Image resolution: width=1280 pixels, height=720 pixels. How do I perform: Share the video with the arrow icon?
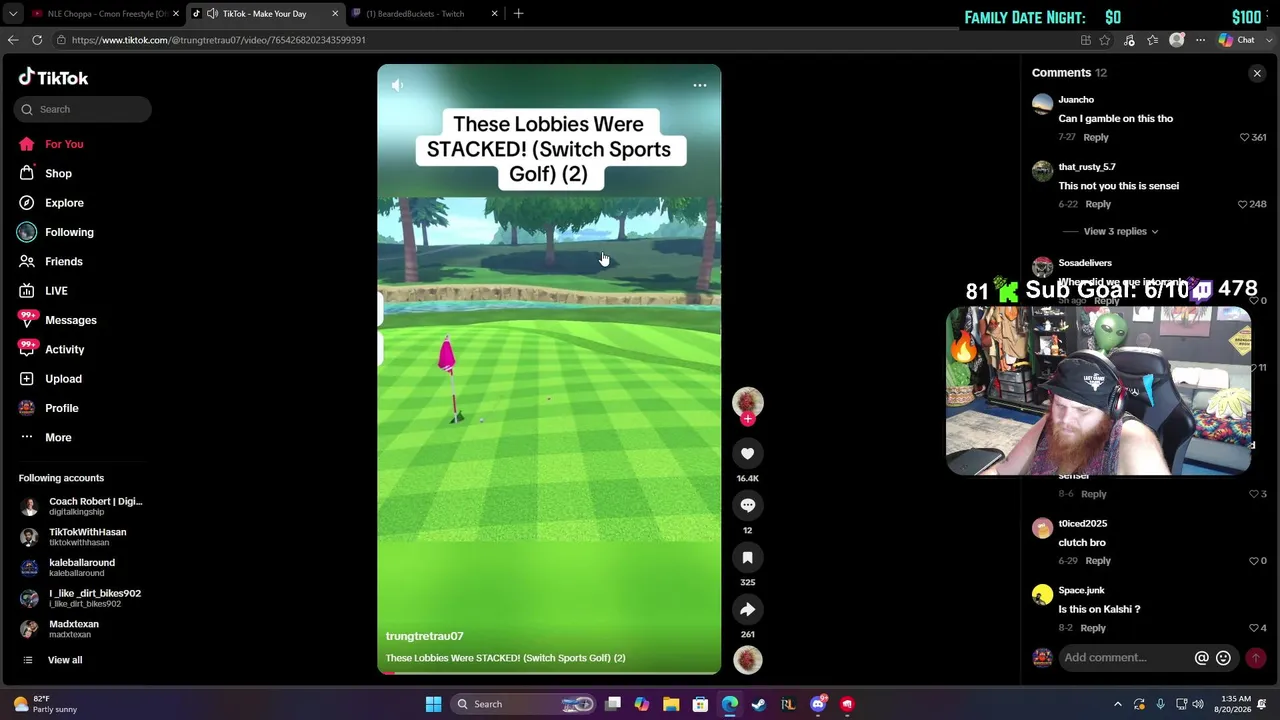click(x=747, y=610)
